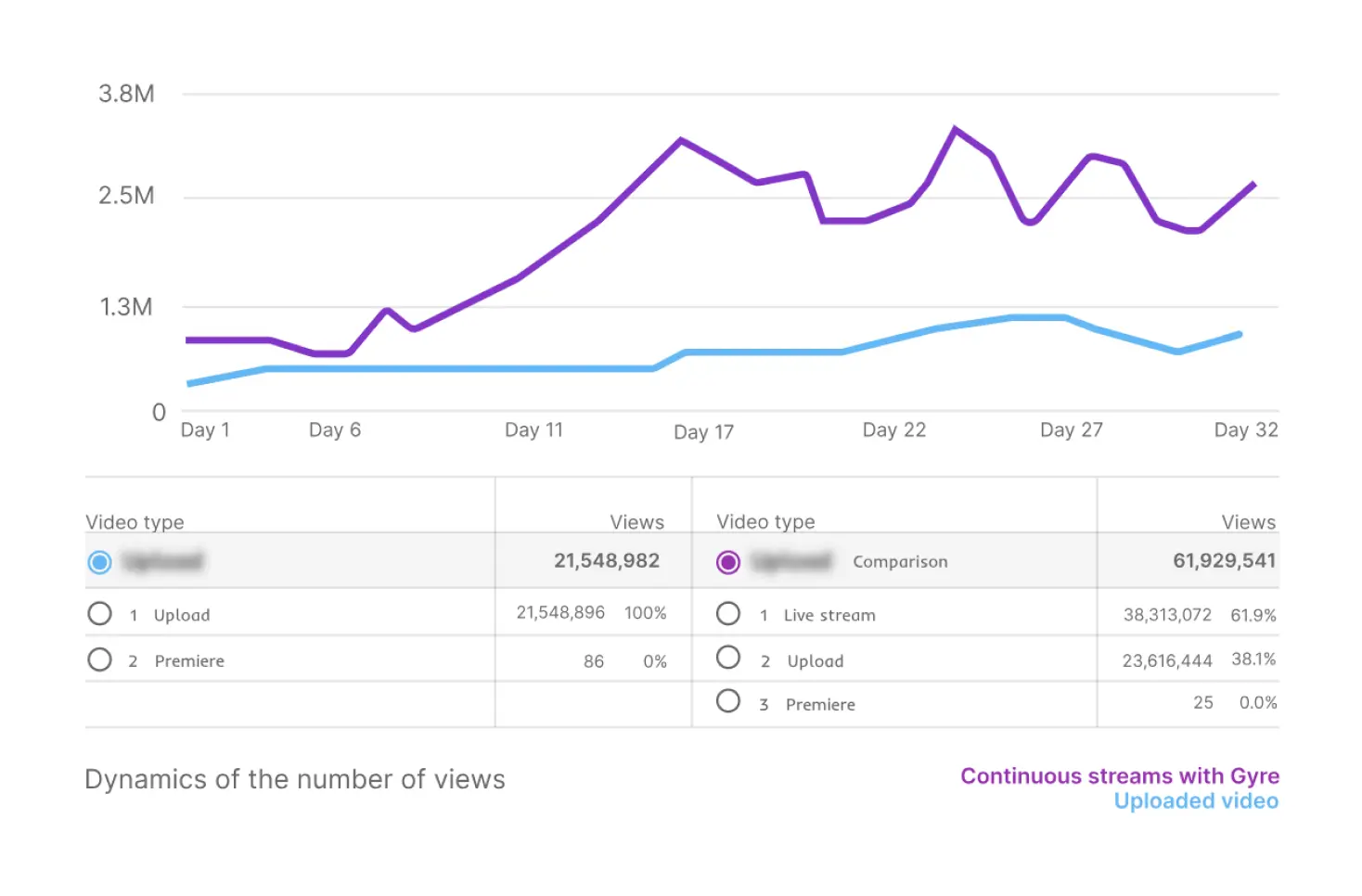Image resolution: width=1362 pixels, height=896 pixels.
Task: Select the left table's Premiere radio button
Action: pos(99,659)
